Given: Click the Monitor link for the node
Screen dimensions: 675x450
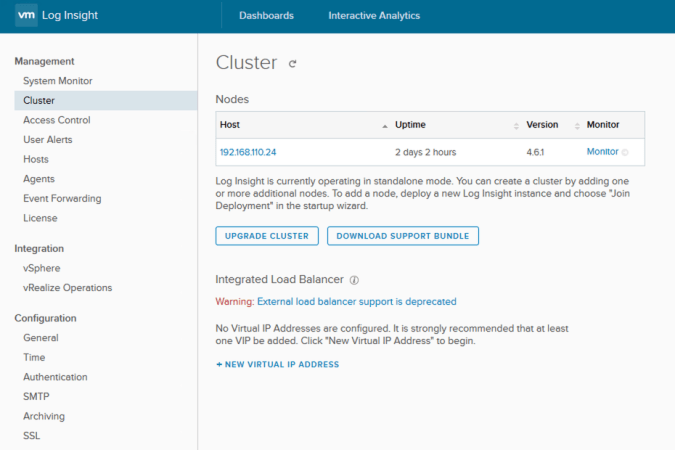Looking at the screenshot, I should [x=602, y=152].
